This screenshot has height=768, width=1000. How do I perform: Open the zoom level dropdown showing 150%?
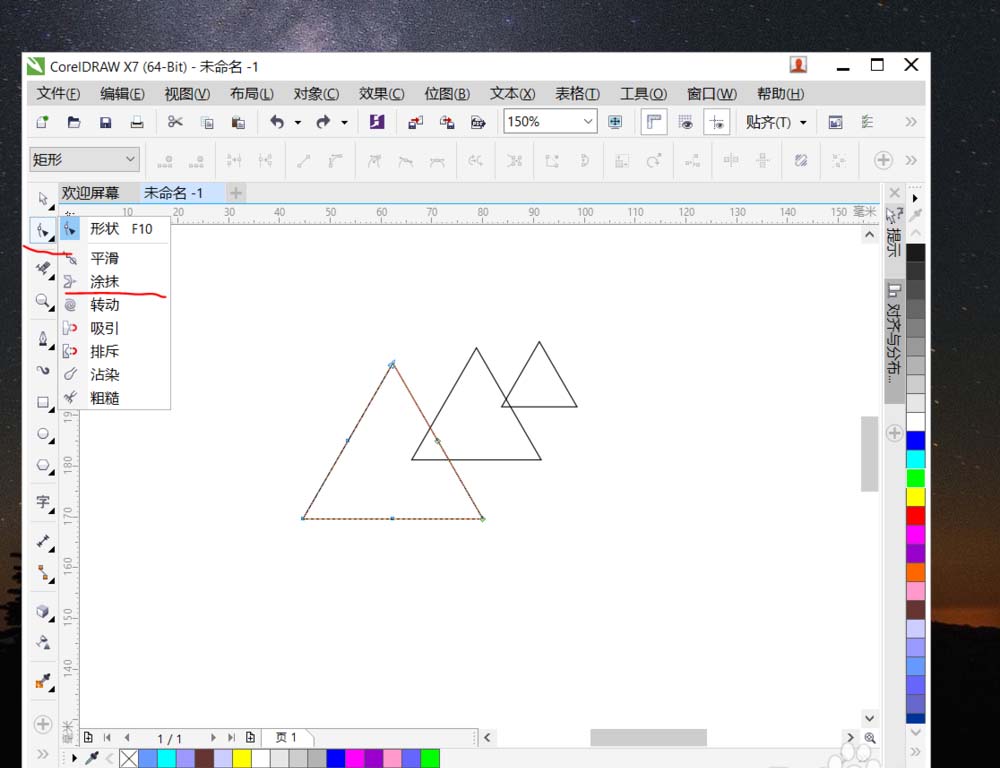point(588,121)
